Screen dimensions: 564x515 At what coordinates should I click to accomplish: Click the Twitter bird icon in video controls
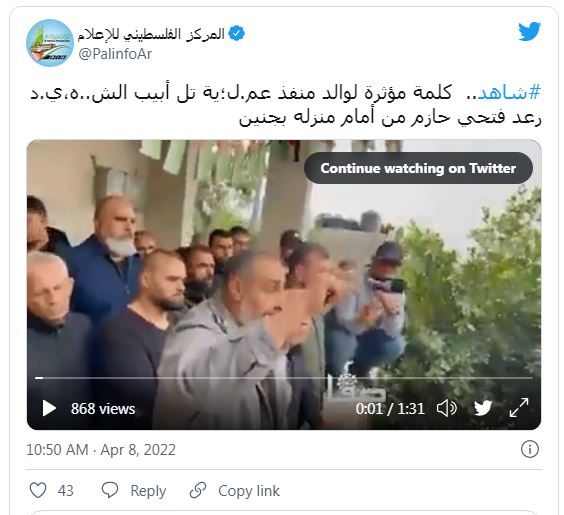click(482, 408)
